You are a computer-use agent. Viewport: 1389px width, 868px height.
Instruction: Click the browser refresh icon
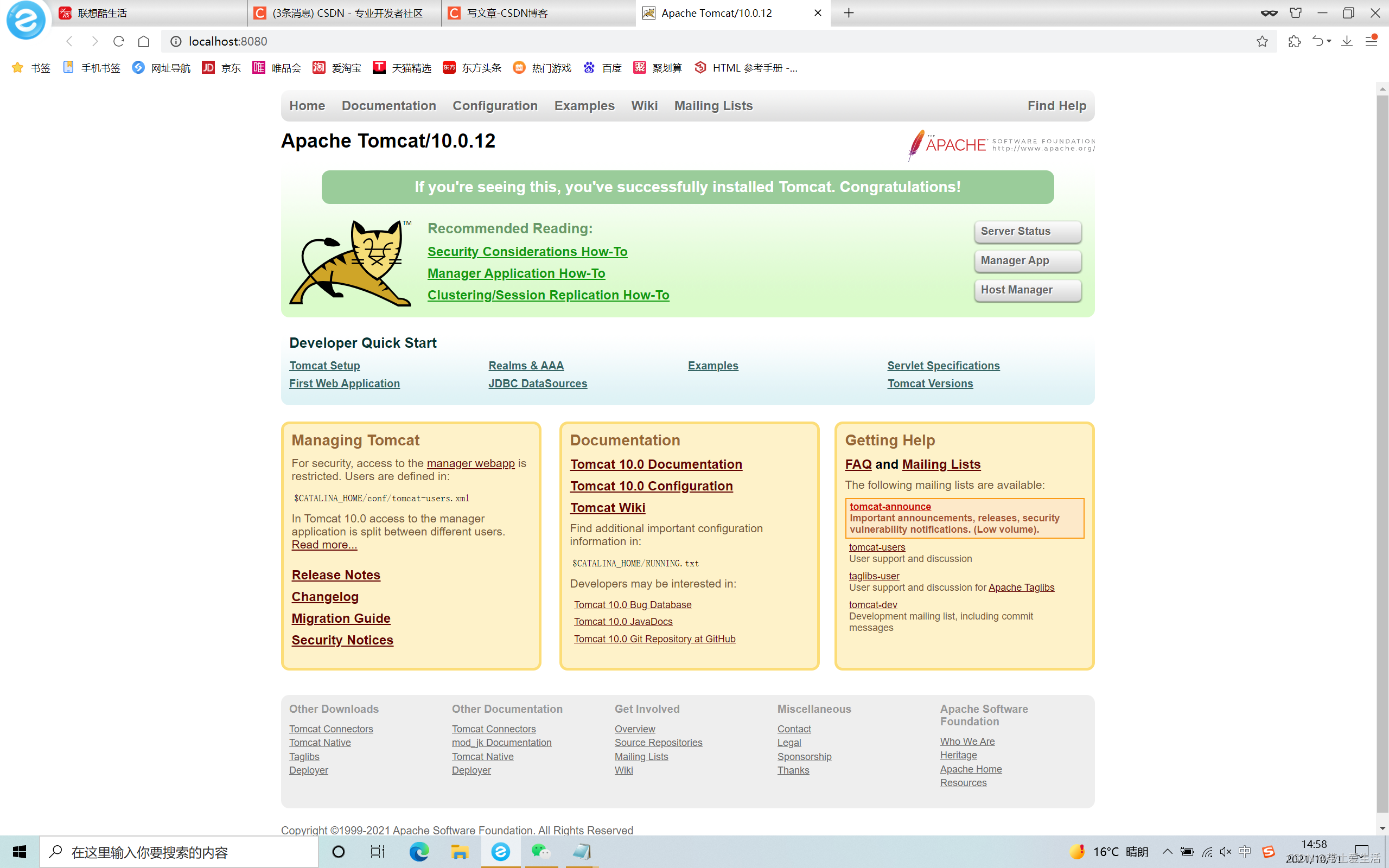[119, 41]
